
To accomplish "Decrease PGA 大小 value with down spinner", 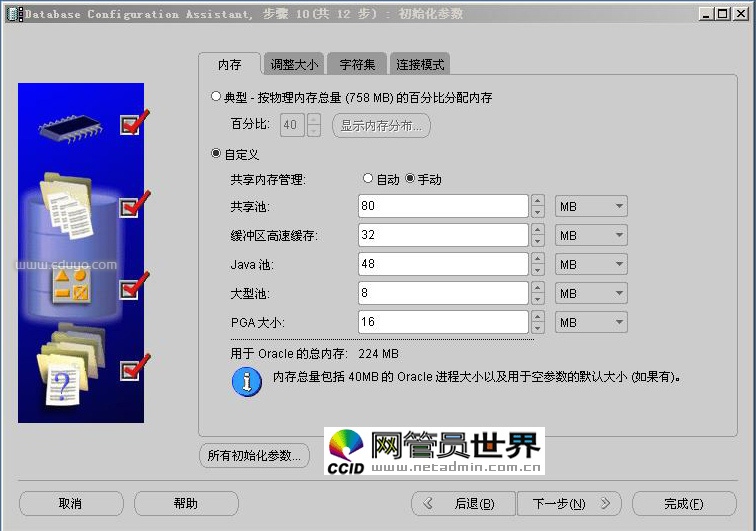I will tap(538, 328).
